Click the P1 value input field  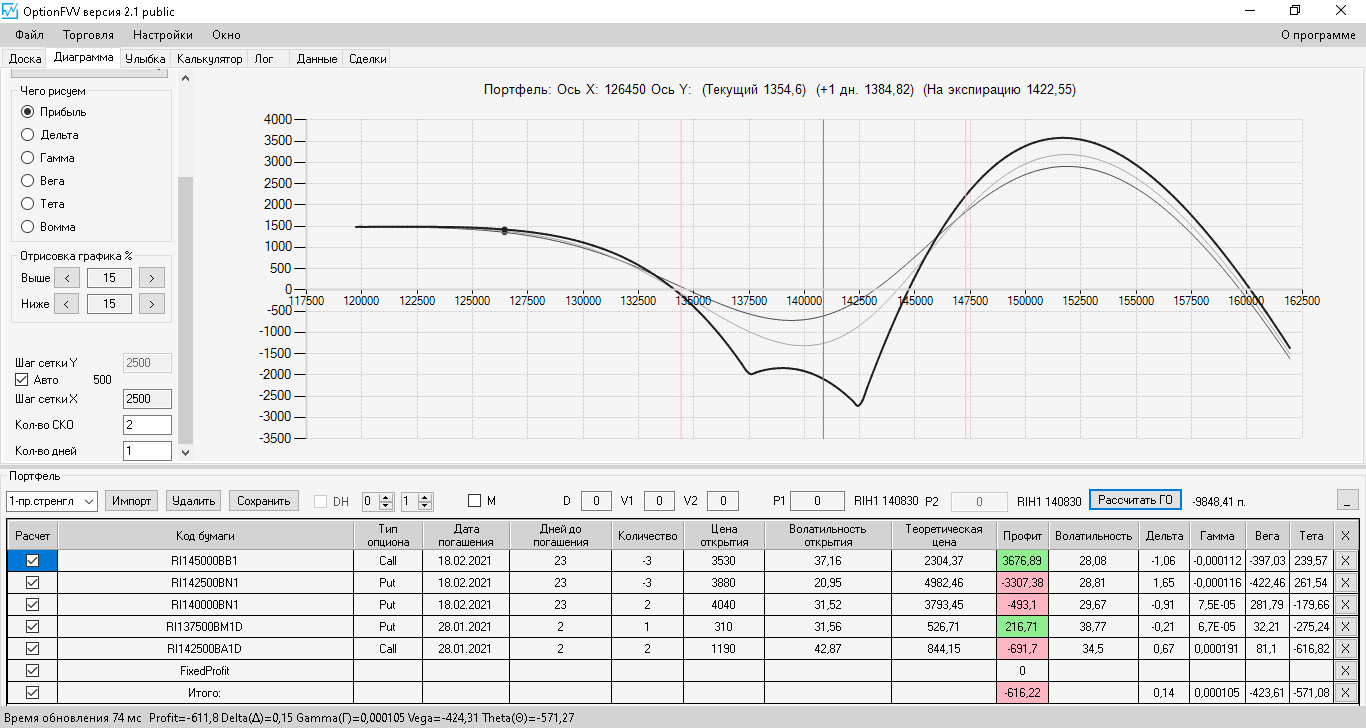pos(816,501)
